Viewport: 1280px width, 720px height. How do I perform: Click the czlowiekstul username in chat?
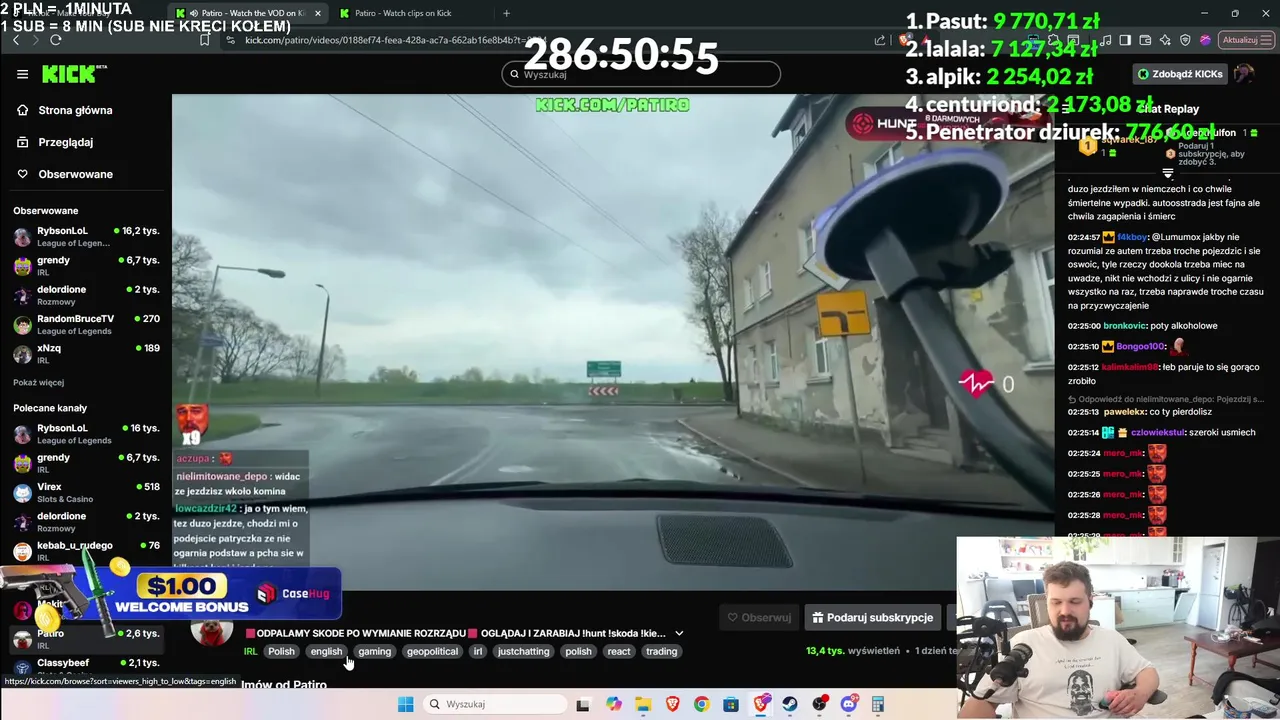[1157, 433]
